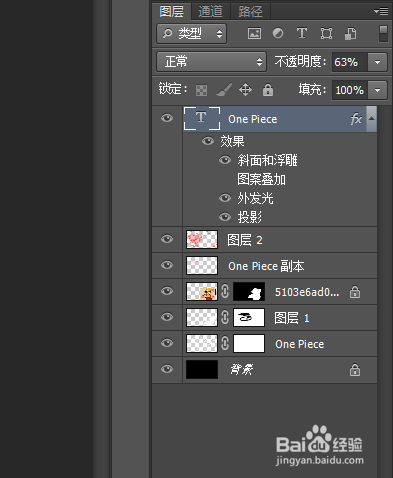393x478 pixels.
Task: Hide the 斜面和浮雕 effect
Action: pyautogui.click(x=225, y=160)
